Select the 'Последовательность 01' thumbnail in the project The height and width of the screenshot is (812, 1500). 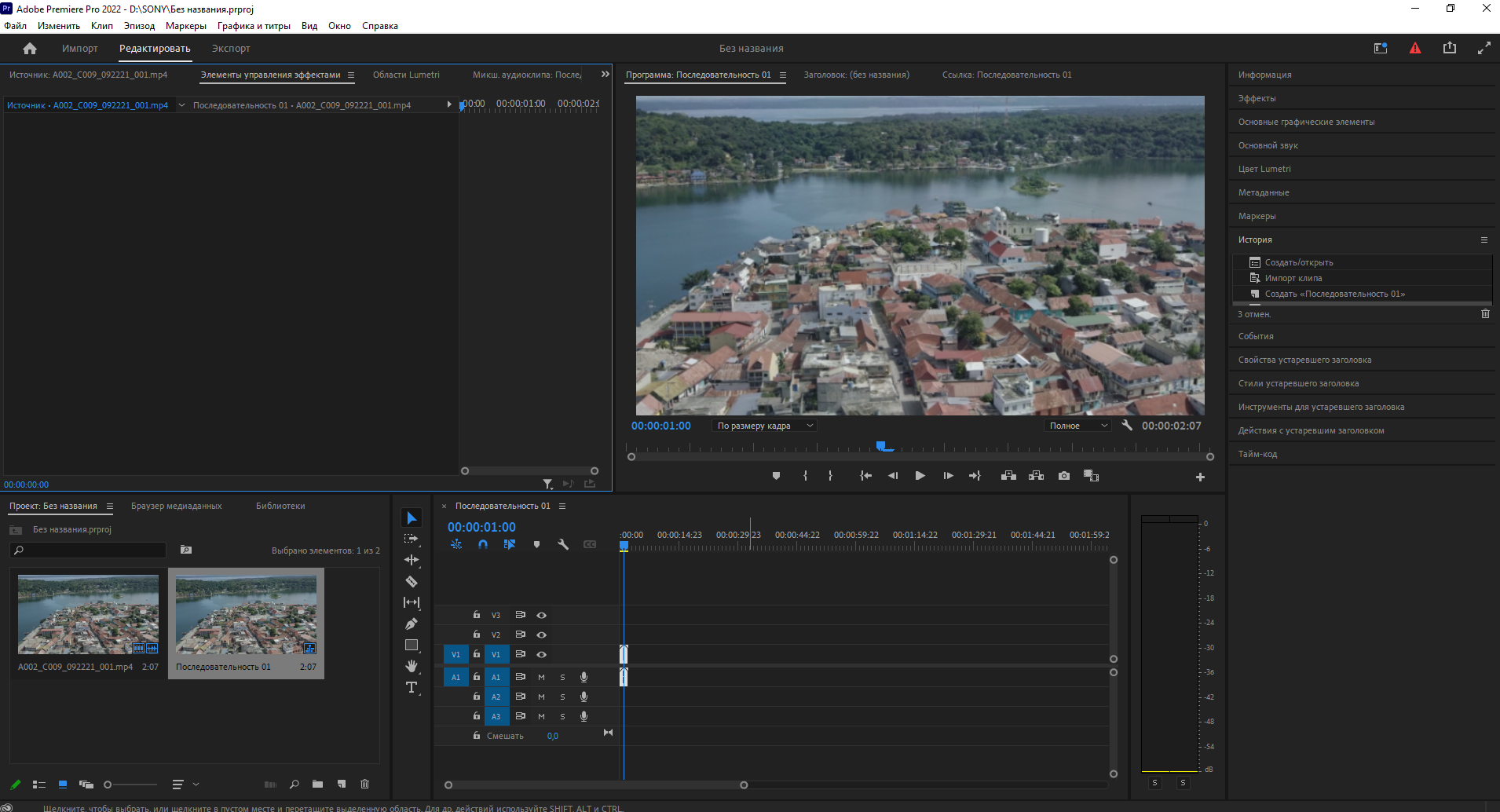pyautogui.click(x=246, y=615)
